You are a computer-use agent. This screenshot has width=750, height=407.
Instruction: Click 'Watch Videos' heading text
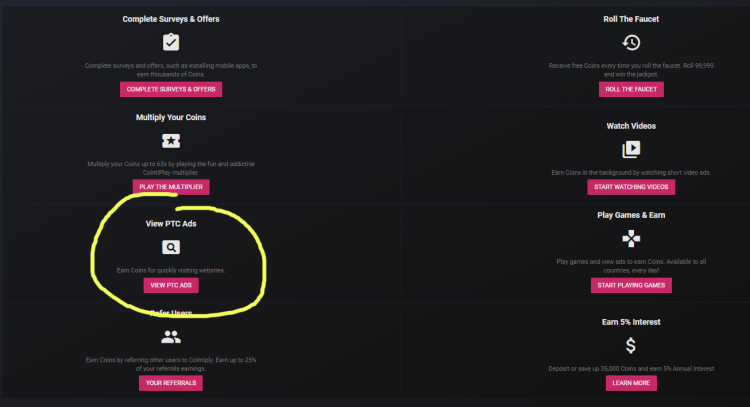[631, 126]
